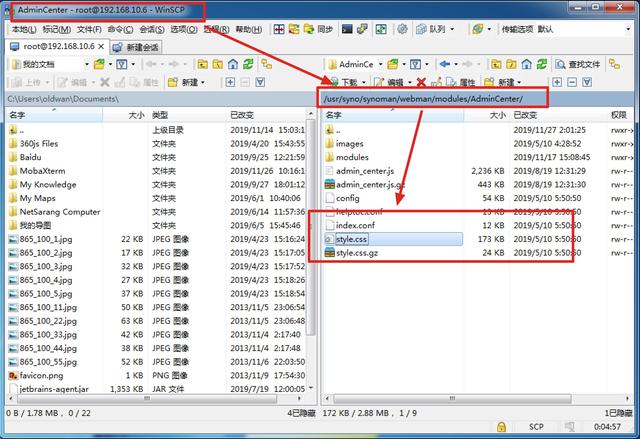The height and width of the screenshot is (439, 640).
Task: Sort the local panel by Name (名字) column header
Action: (54, 115)
